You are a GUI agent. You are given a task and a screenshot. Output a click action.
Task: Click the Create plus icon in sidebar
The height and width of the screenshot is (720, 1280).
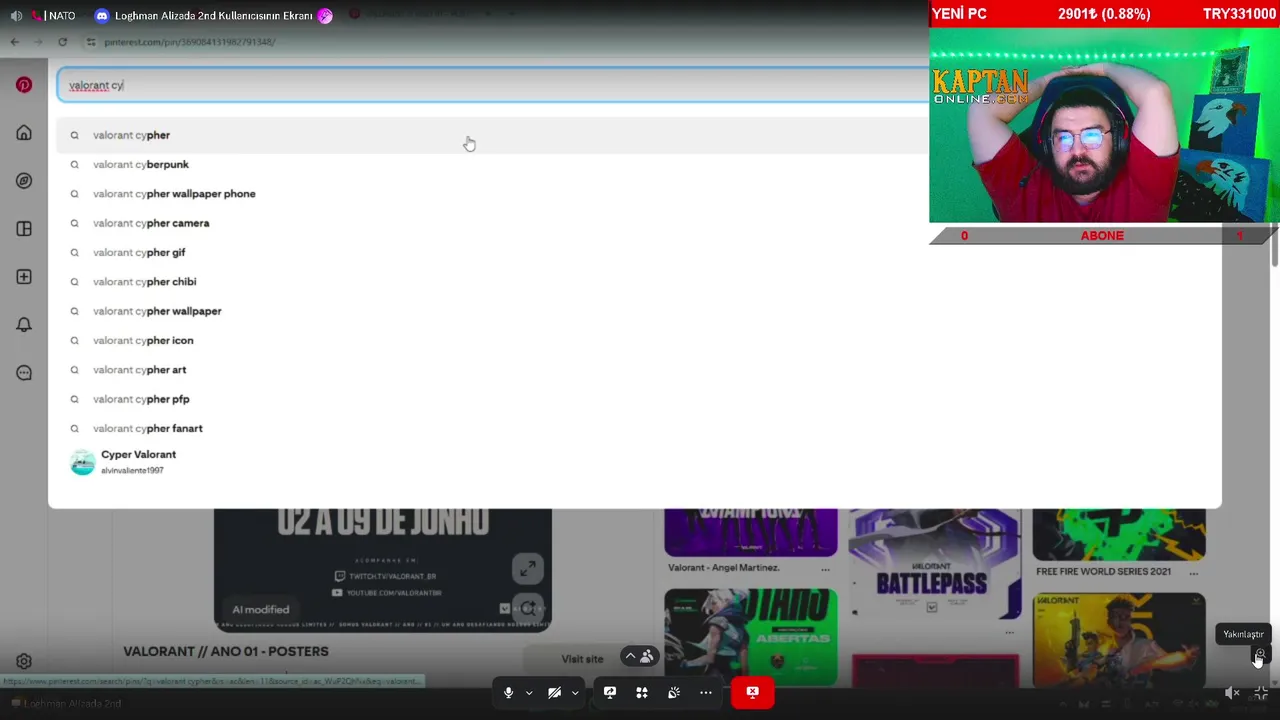(24, 277)
